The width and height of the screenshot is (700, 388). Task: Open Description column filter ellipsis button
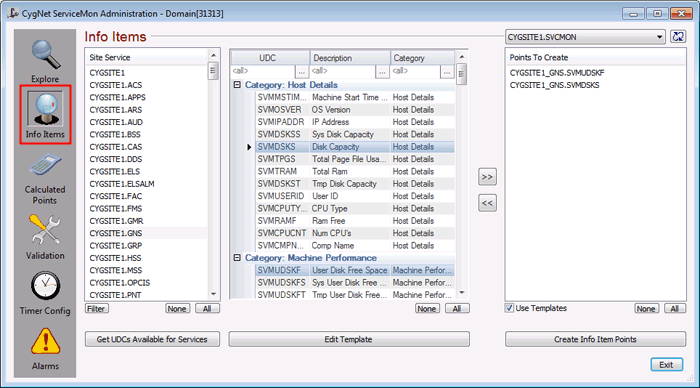click(382, 71)
